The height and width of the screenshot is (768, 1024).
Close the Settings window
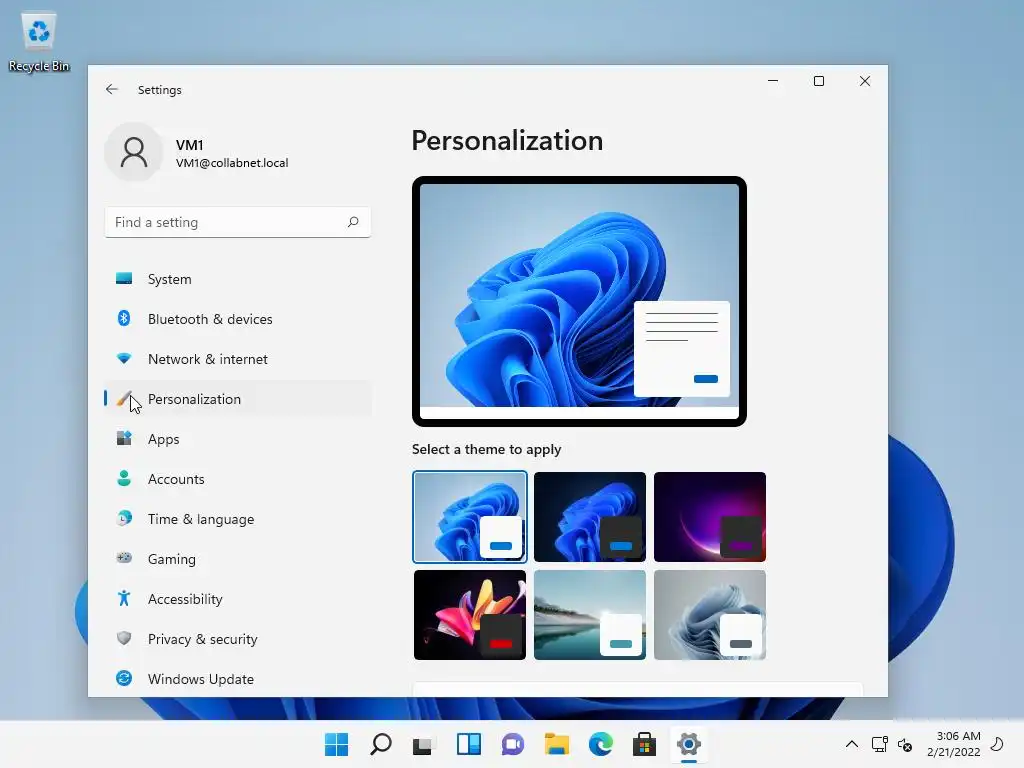pyautogui.click(x=865, y=81)
